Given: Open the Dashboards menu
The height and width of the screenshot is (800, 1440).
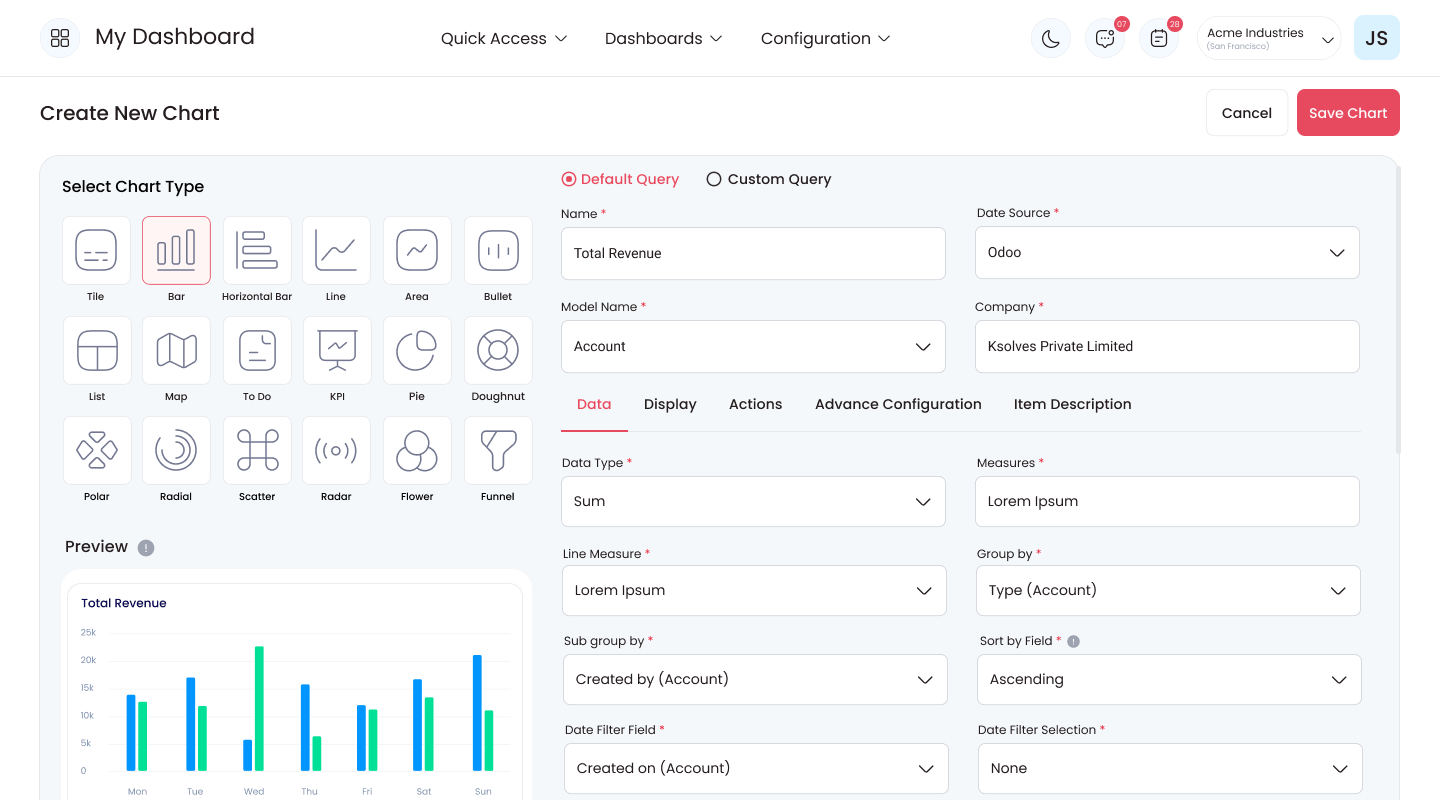Looking at the screenshot, I should [x=663, y=38].
